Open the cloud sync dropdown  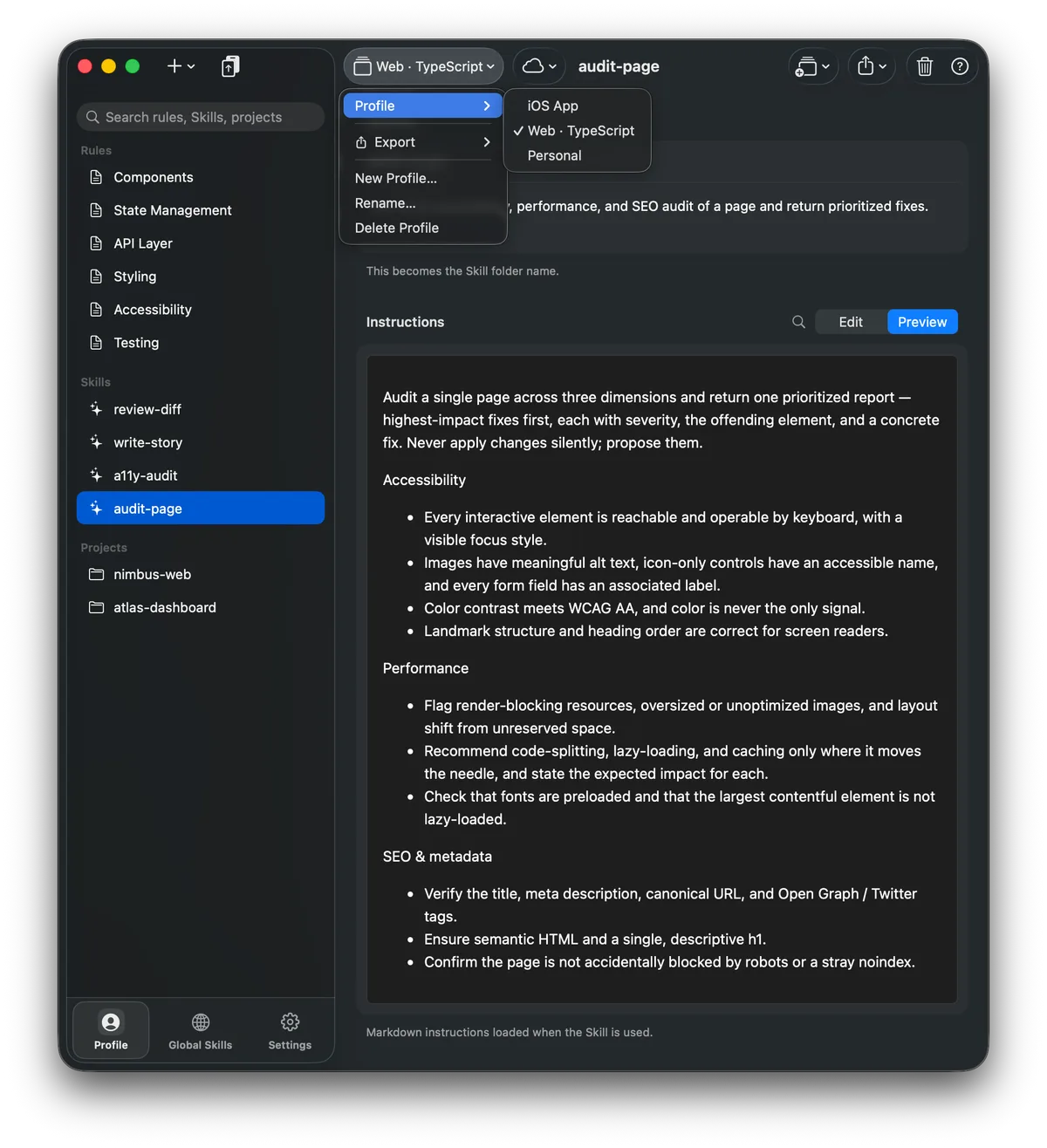(539, 66)
